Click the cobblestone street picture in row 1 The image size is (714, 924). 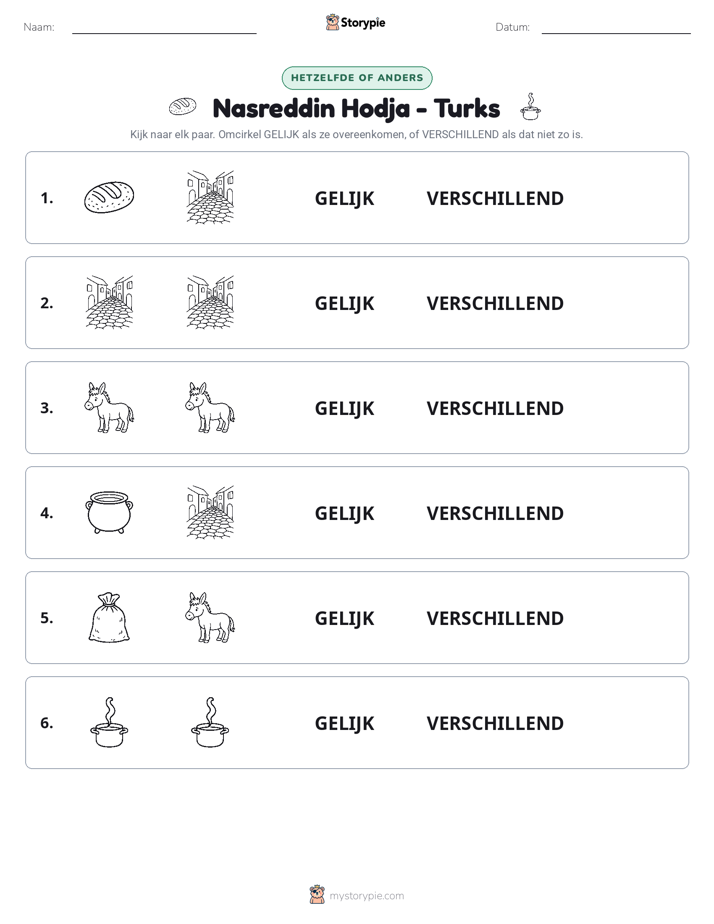(x=210, y=197)
